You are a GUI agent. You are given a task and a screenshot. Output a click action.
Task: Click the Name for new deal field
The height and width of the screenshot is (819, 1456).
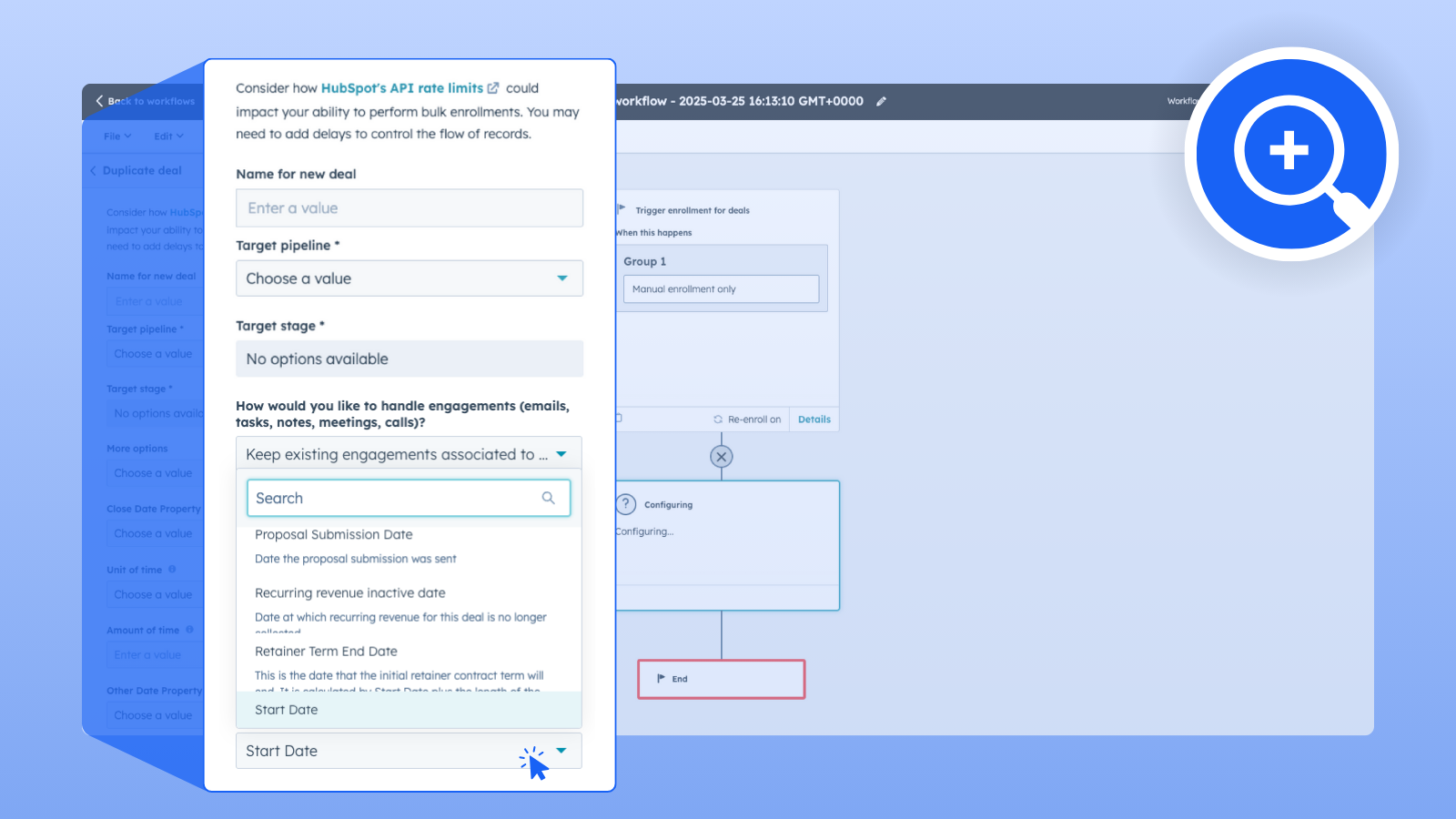pyautogui.click(x=409, y=208)
